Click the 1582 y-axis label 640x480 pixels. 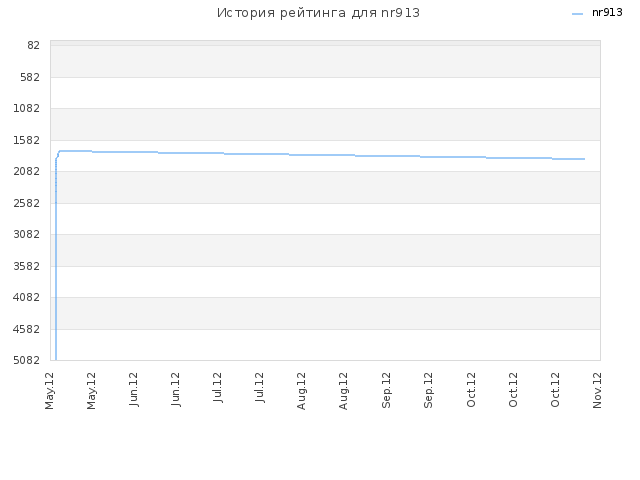click(x=27, y=140)
